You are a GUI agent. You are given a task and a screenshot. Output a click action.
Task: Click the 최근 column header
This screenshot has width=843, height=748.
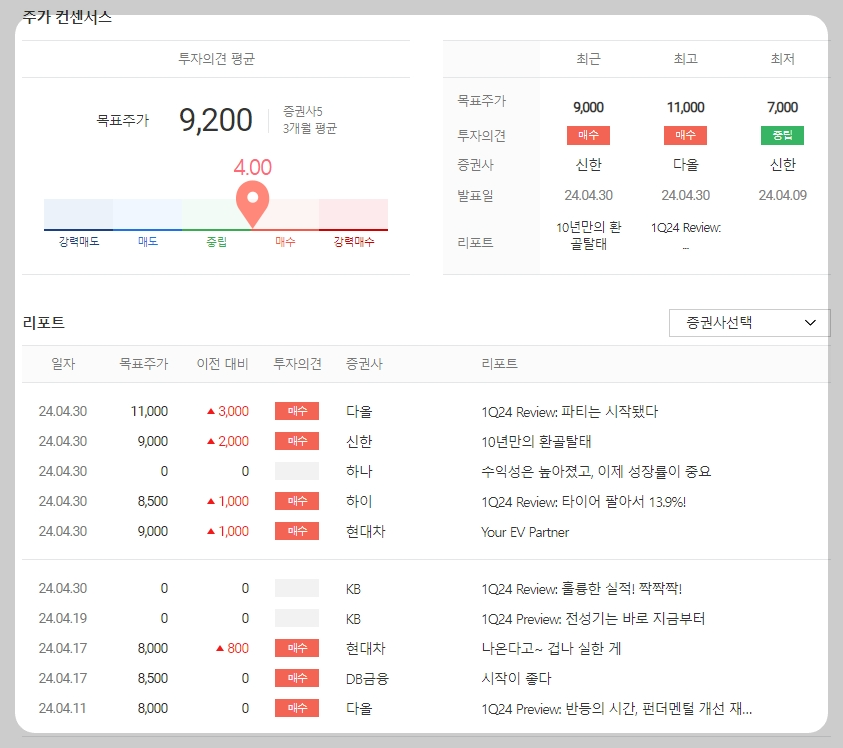coord(588,59)
